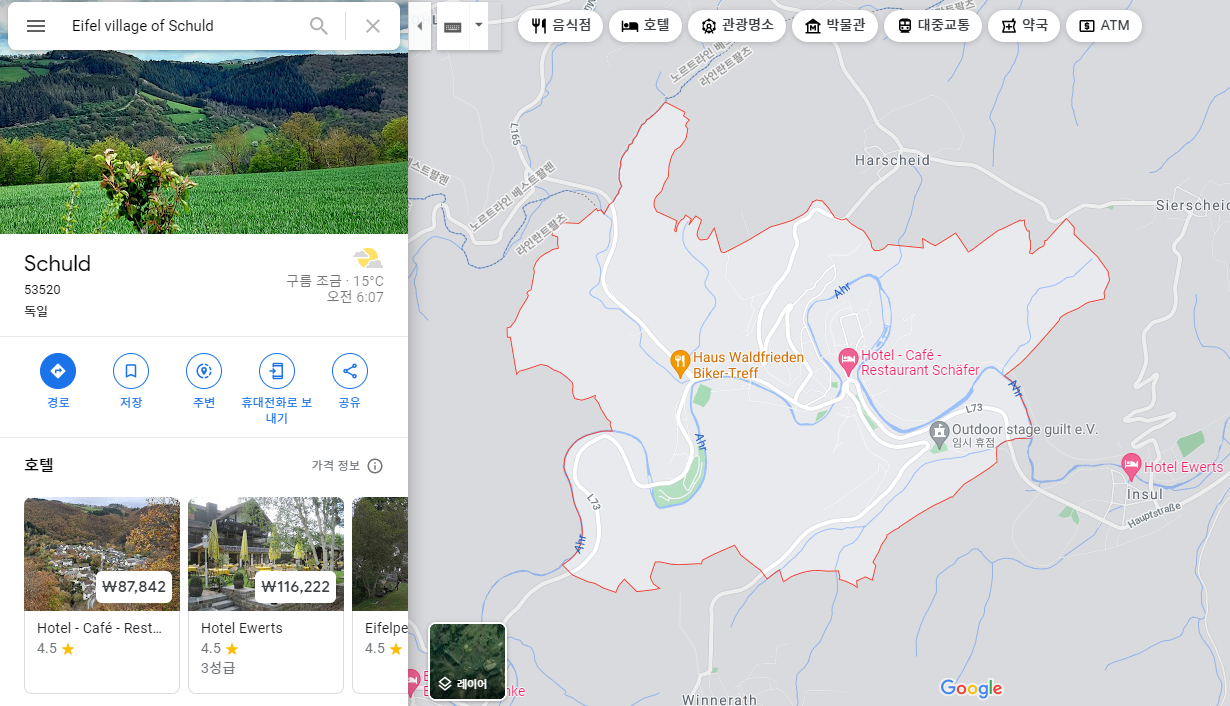Image resolution: width=1230 pixels, height=706 pixels.
Task: Open the Eifelpe... partially visible hotel card
Action: [x=380, y=595]
